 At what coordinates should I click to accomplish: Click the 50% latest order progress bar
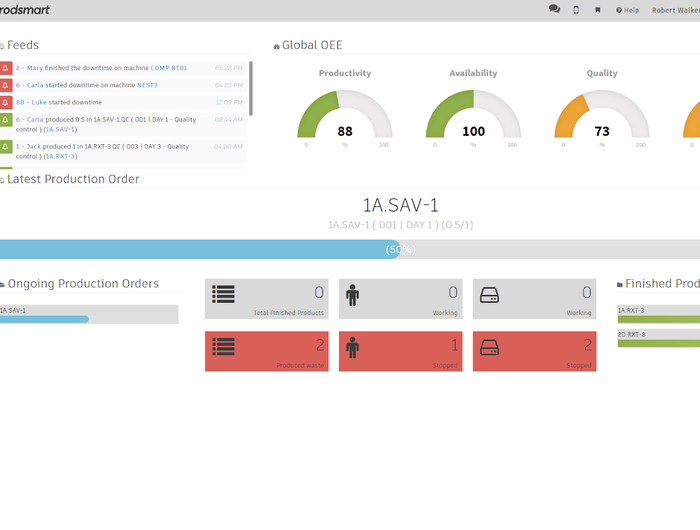point(350,249)
